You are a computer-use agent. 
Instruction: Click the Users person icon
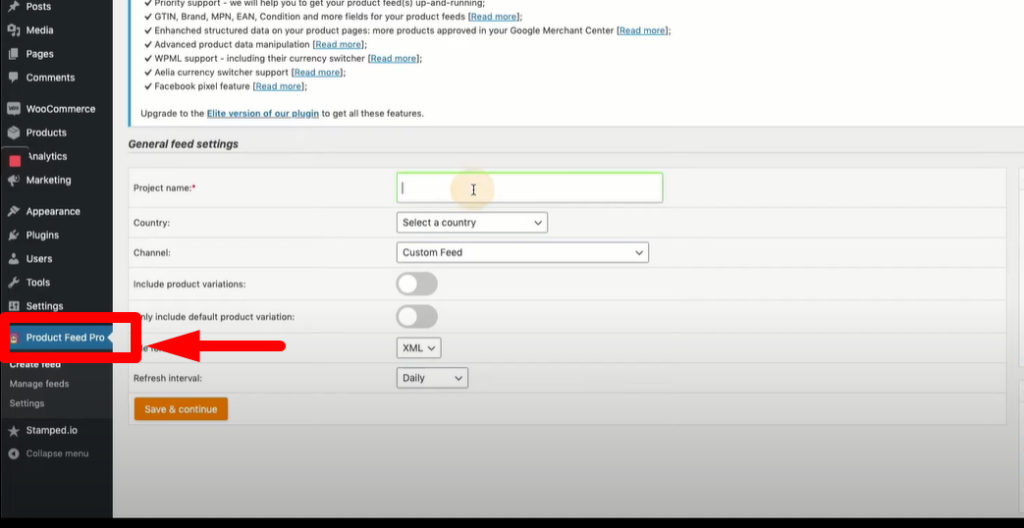(13, 259)
